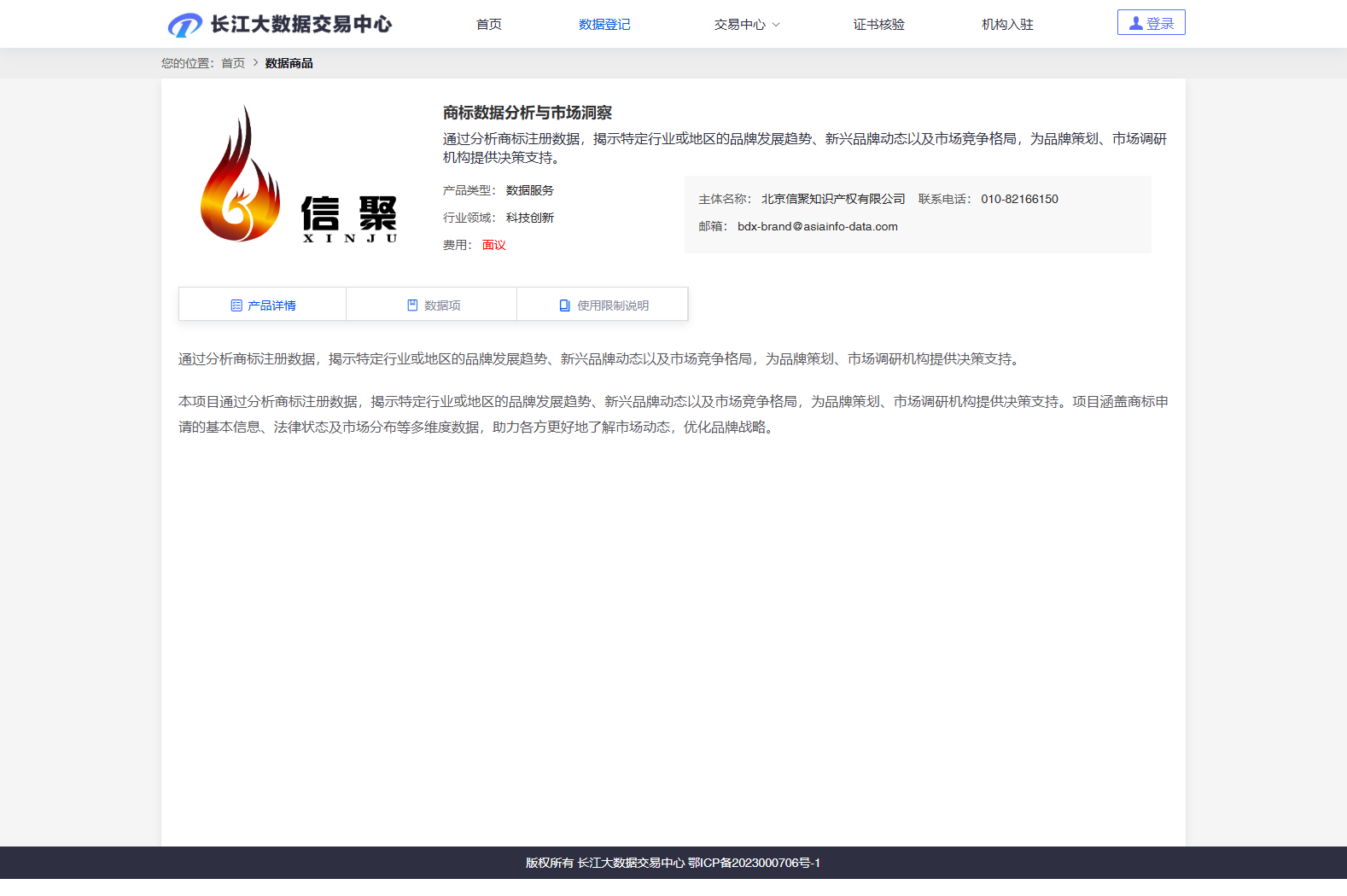Click the 鄂ICP备2023000706号-1 footer text

[x=755, y=863]
